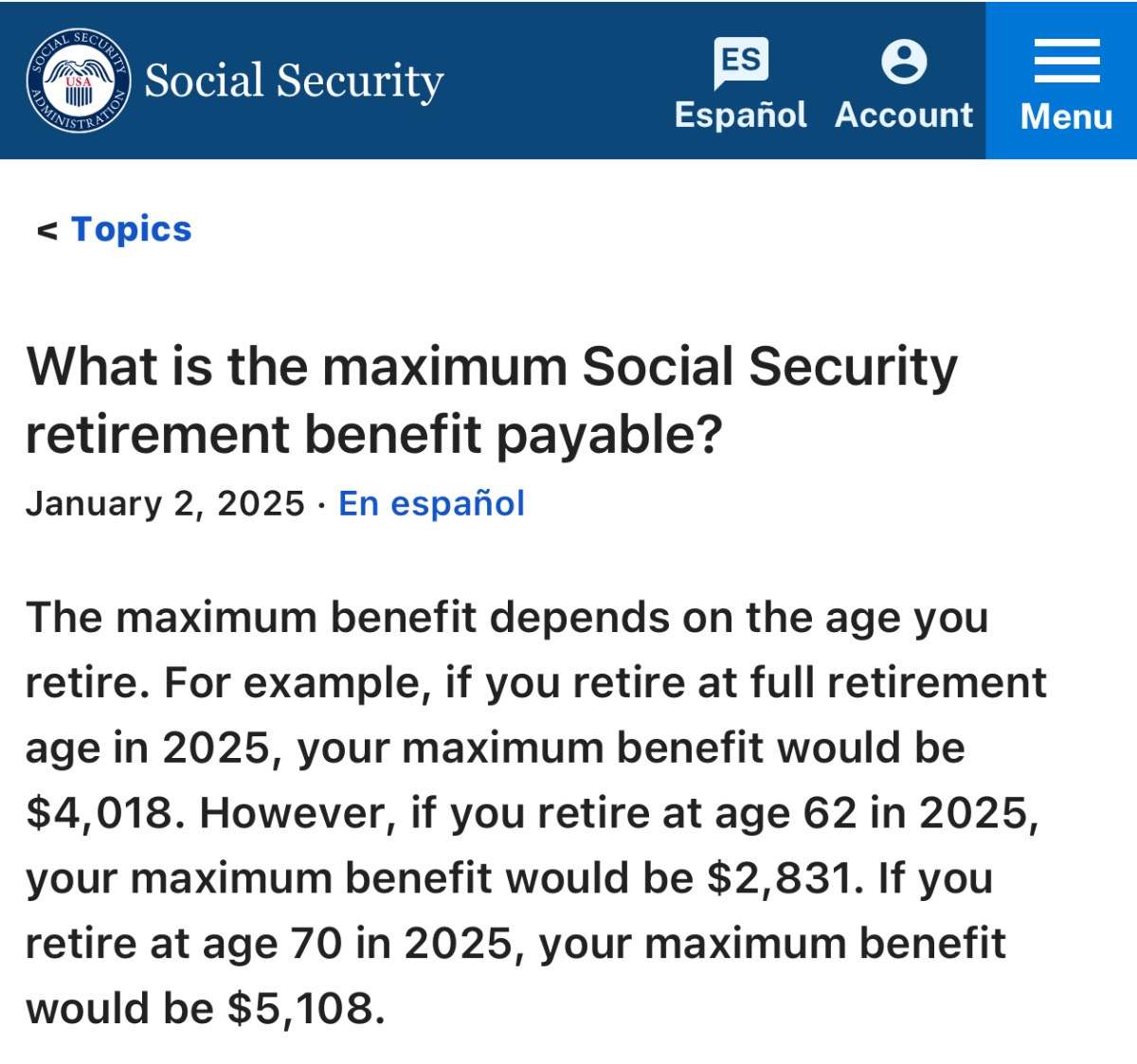Viewport: 1137px width, 1064px height.
Task: Click the maximum retirement benefit heading
Action: click(492, 400)
